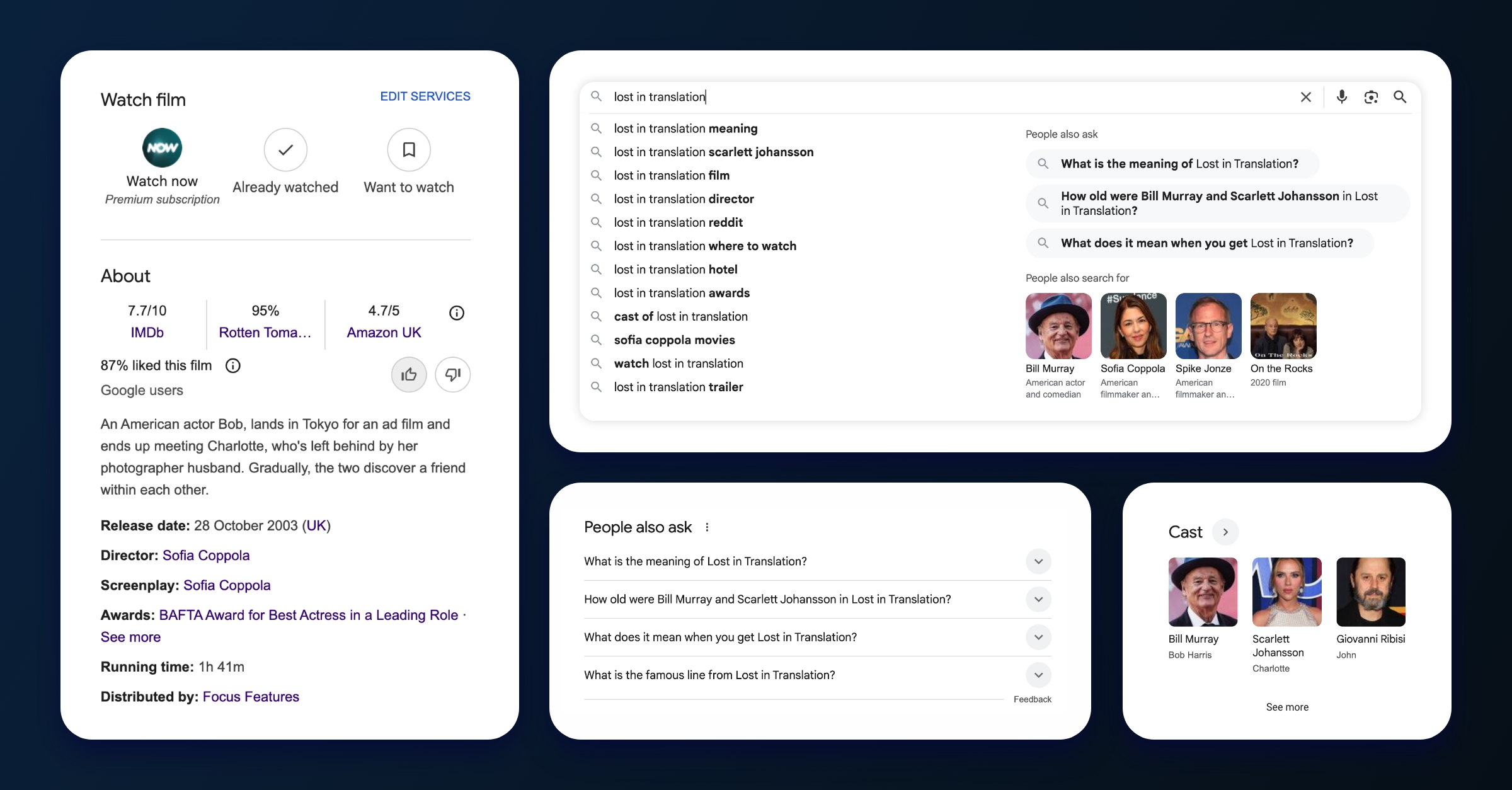1512x790 pixels.
Task: Open Director Sofia Coppola link
Action: pyautogui.click(x=206, y=555)
